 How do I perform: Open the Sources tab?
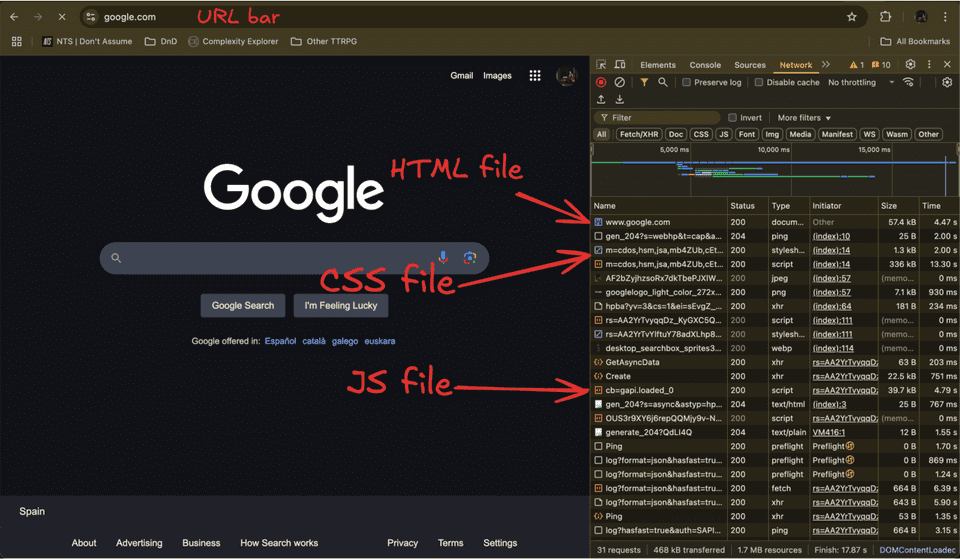click(749, 65)
